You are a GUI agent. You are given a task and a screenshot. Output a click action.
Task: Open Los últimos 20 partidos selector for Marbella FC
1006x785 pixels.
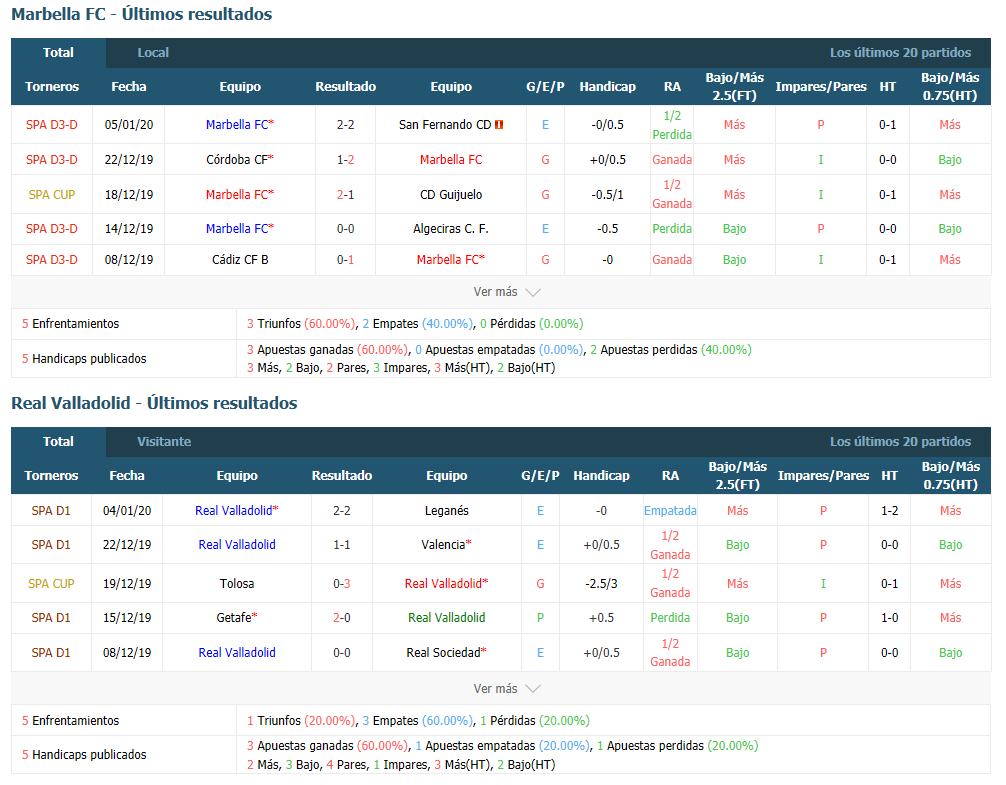pyautogui.click(x=900, y=53)
